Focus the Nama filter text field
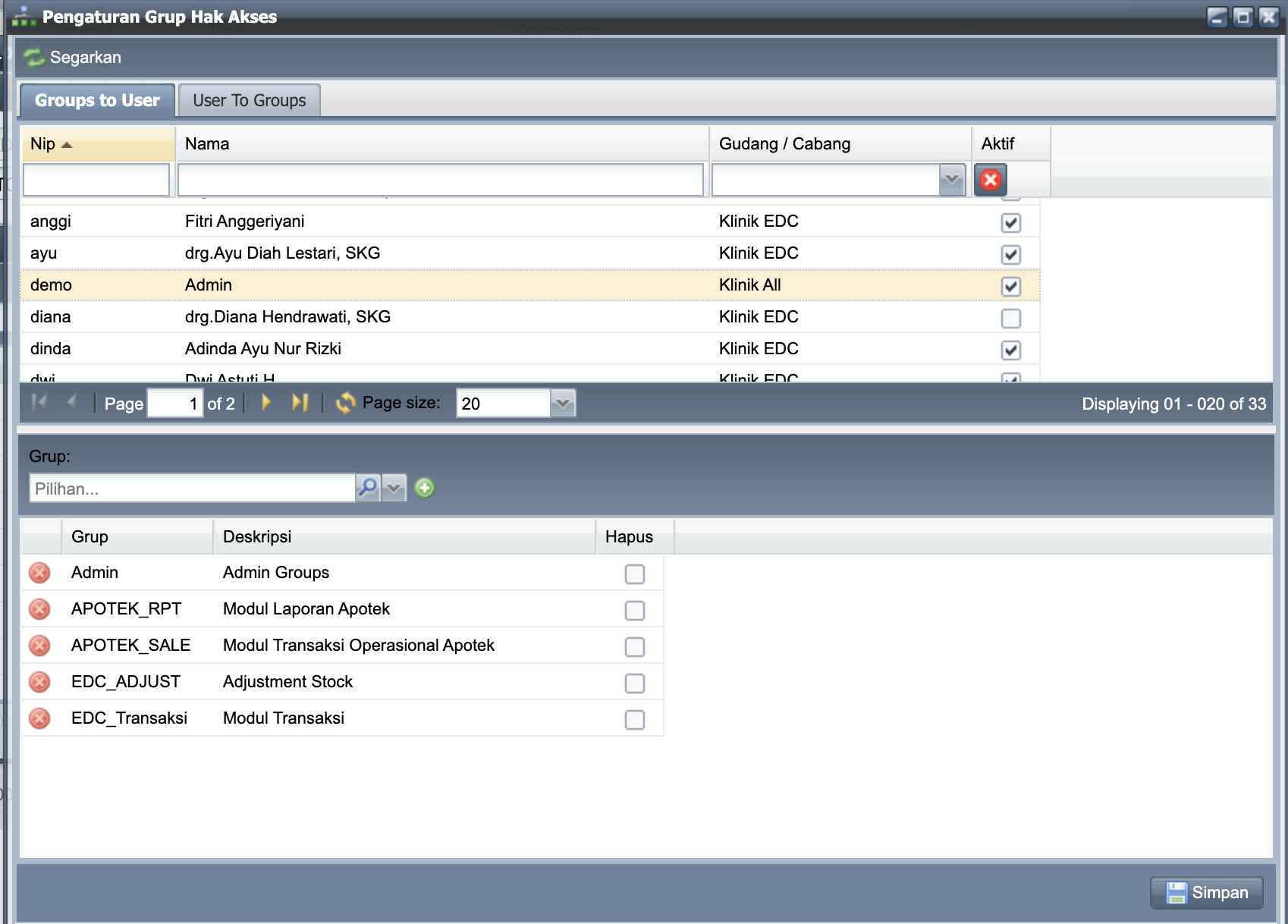 click(440, 181)
